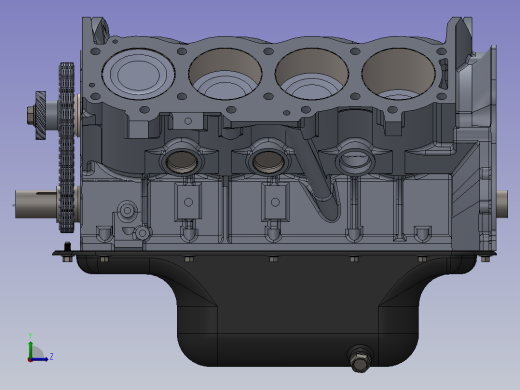Click the coordinate axis triad origin
Image resolution: width=520 pixels, height=390 pixels.
pos(30,360)
